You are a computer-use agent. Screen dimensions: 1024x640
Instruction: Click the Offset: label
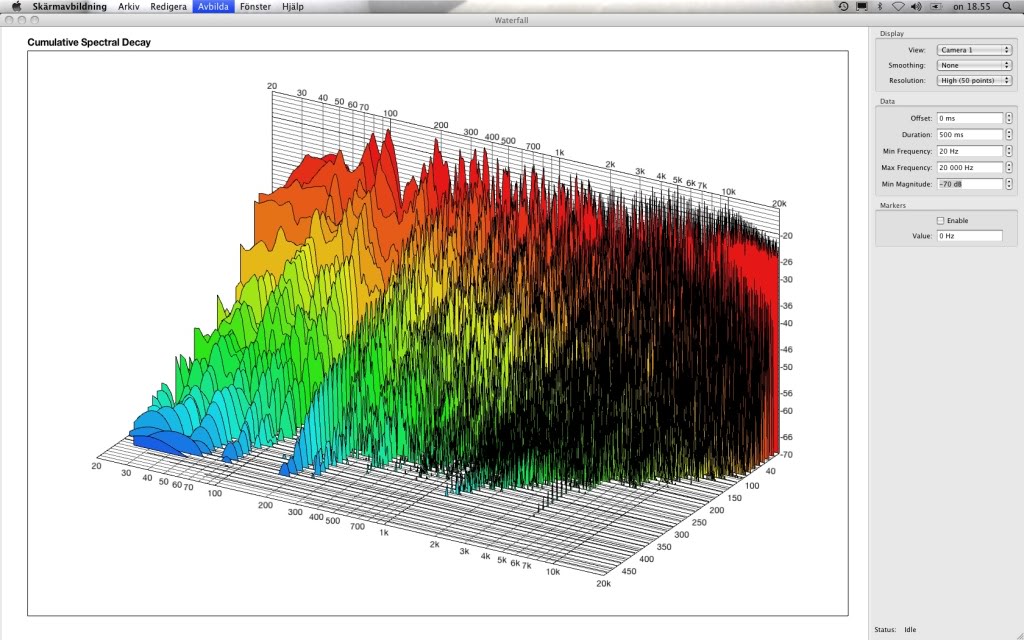click(x=921, y=118)
